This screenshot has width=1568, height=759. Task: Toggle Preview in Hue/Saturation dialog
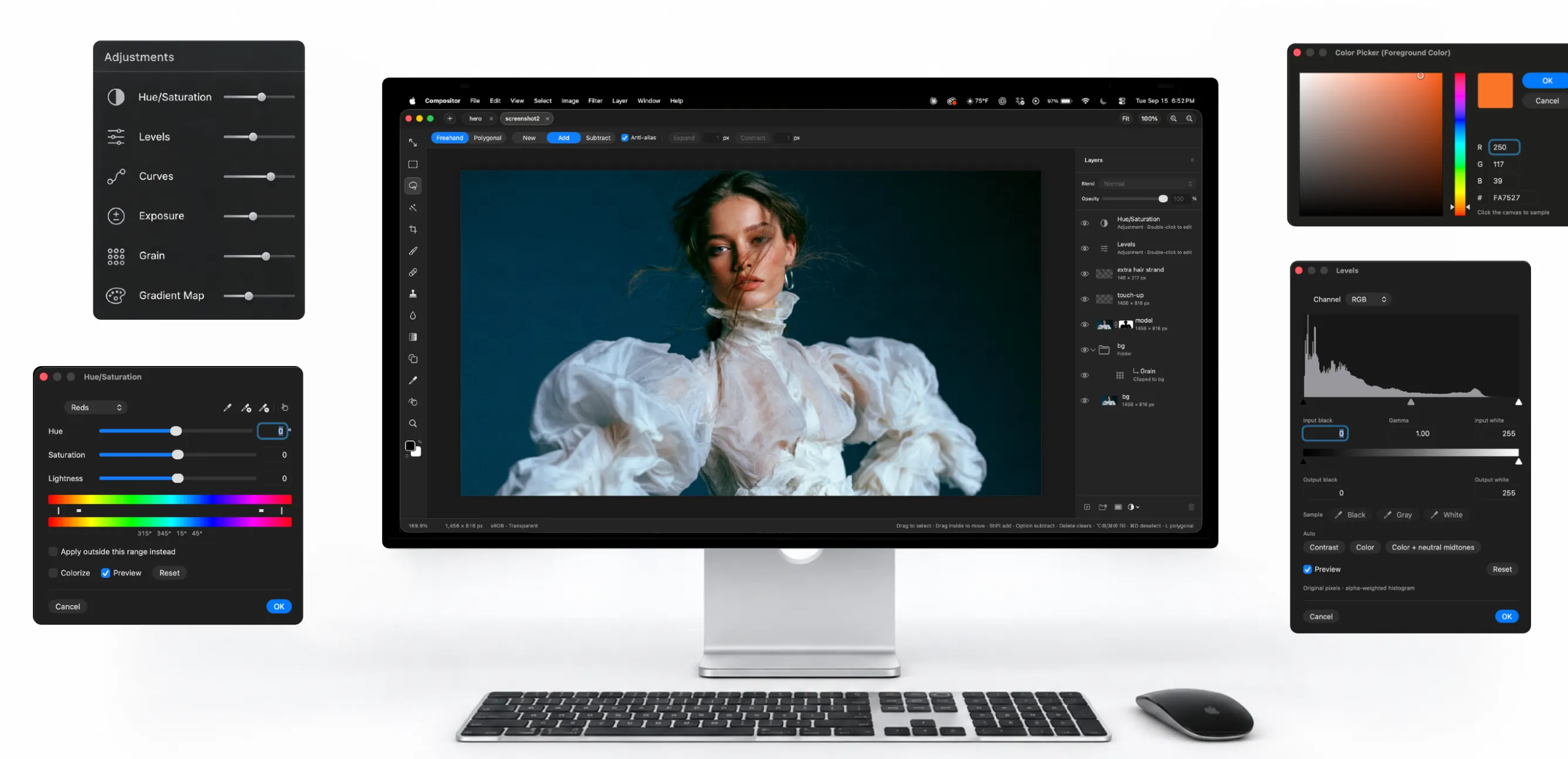[x=105, y=573]
